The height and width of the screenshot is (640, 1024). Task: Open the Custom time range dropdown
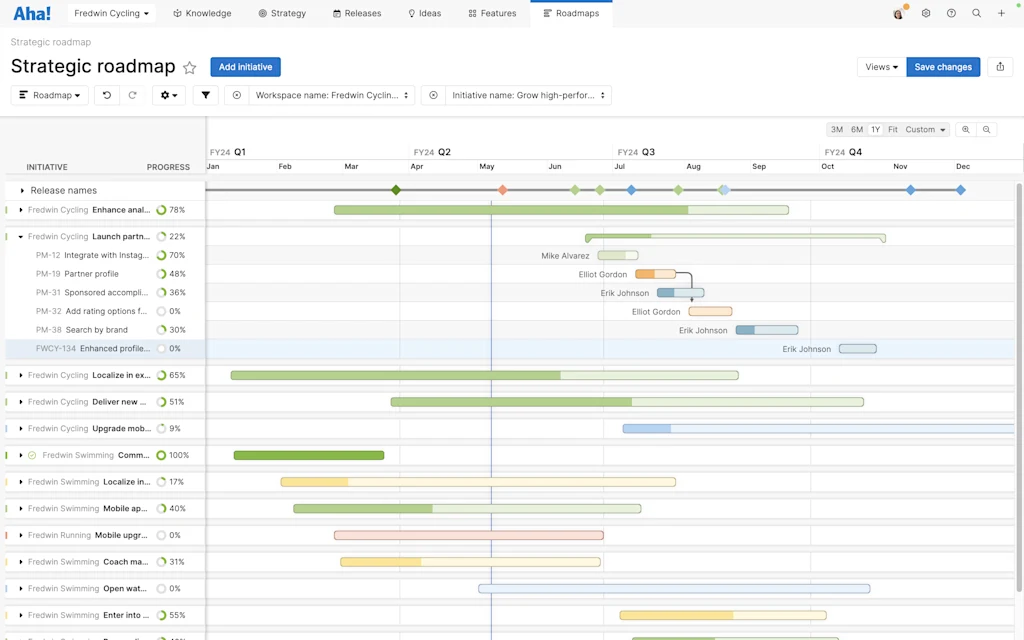coord(925,129)
